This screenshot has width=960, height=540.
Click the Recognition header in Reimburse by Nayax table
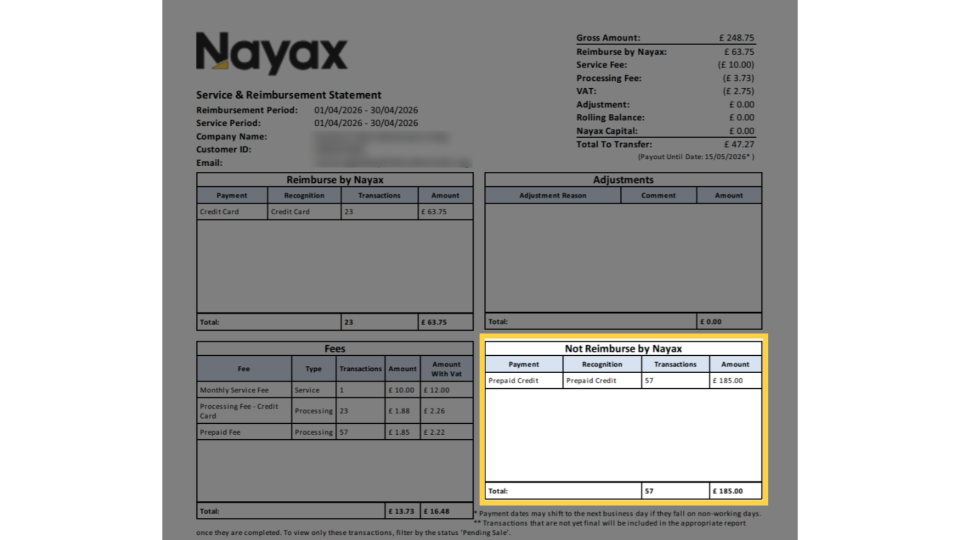pyautogui.click(x=304, y=195)
